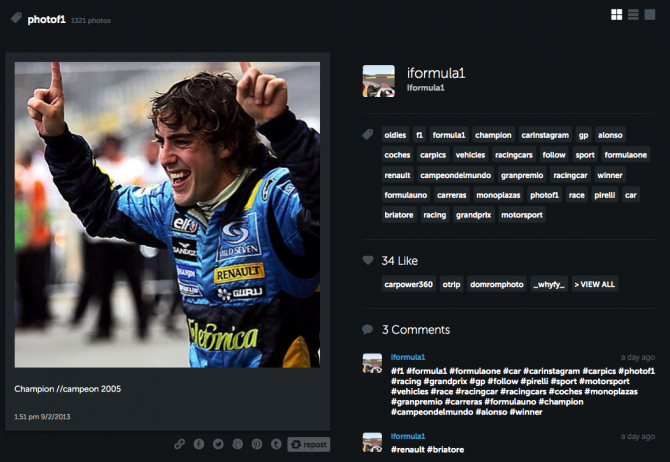Click avatar beside the first comment
670x462 pixels.
tap(372, 363)
